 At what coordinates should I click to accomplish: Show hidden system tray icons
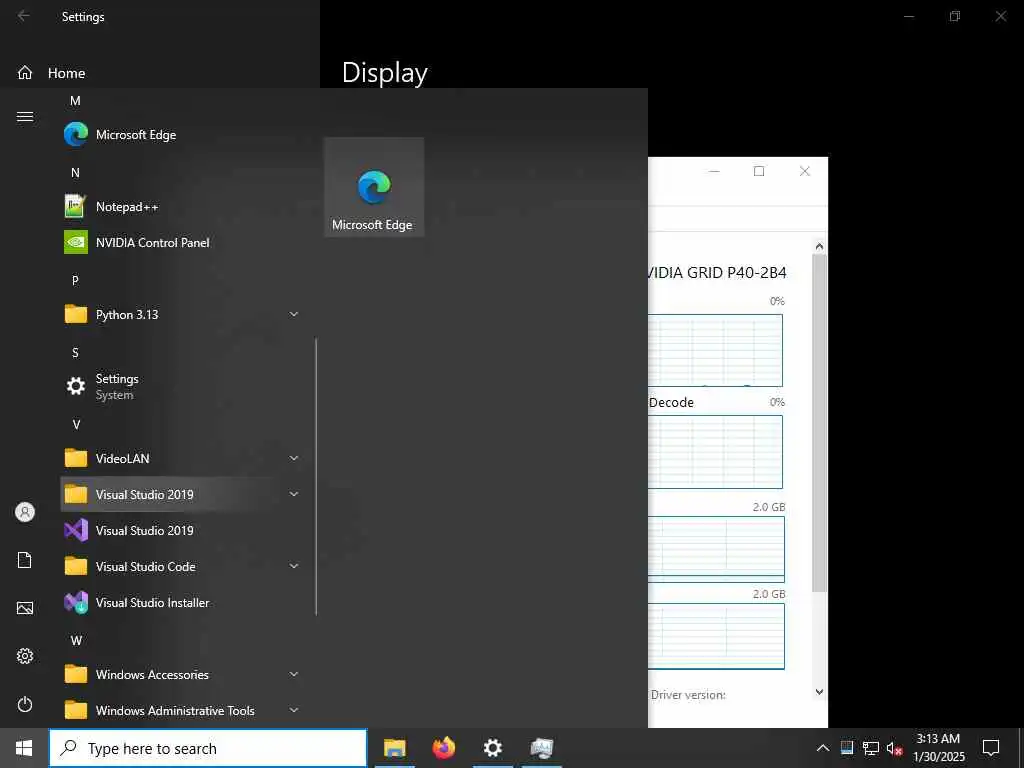point(823,748)
